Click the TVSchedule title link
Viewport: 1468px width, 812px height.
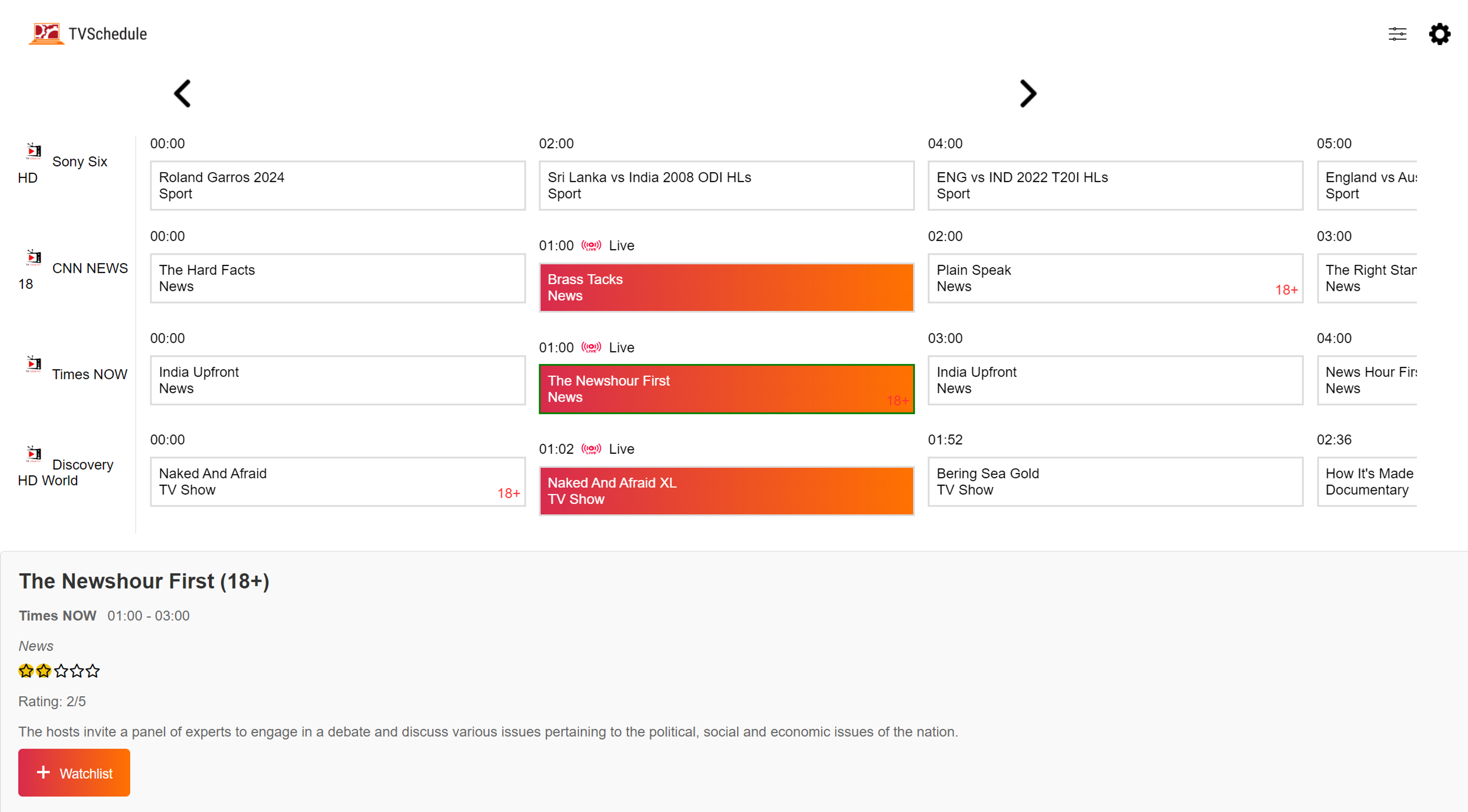click(108, 34)
